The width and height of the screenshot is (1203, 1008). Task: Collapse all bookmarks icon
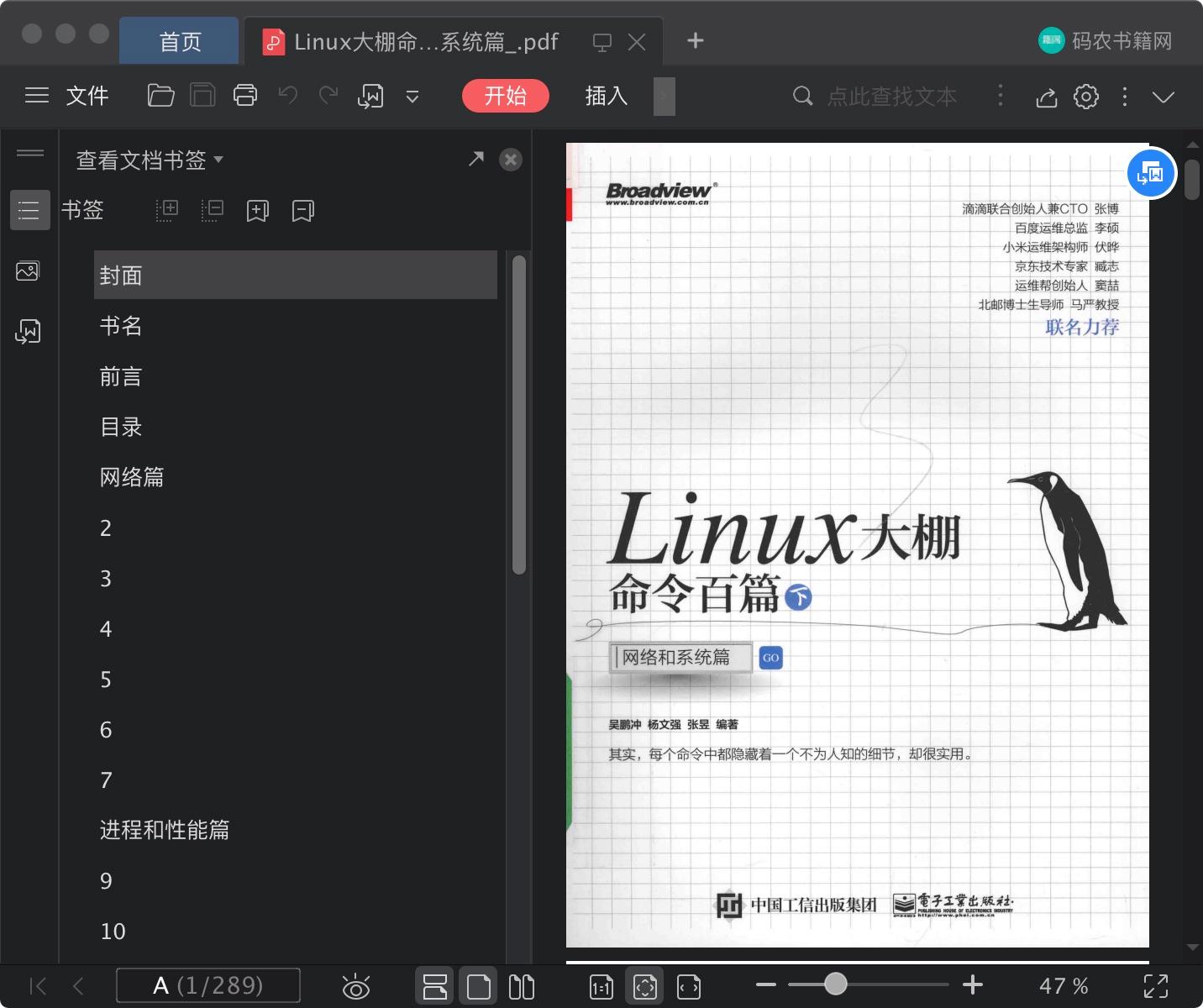pos(213,210)
